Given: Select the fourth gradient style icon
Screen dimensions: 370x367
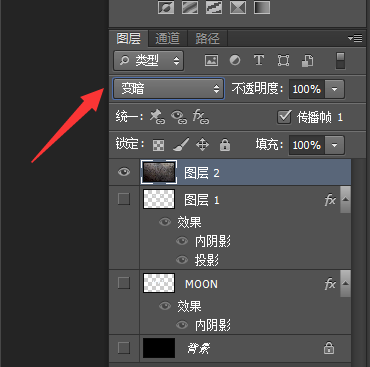Looking at the screenshot, I should coord(238,7).
